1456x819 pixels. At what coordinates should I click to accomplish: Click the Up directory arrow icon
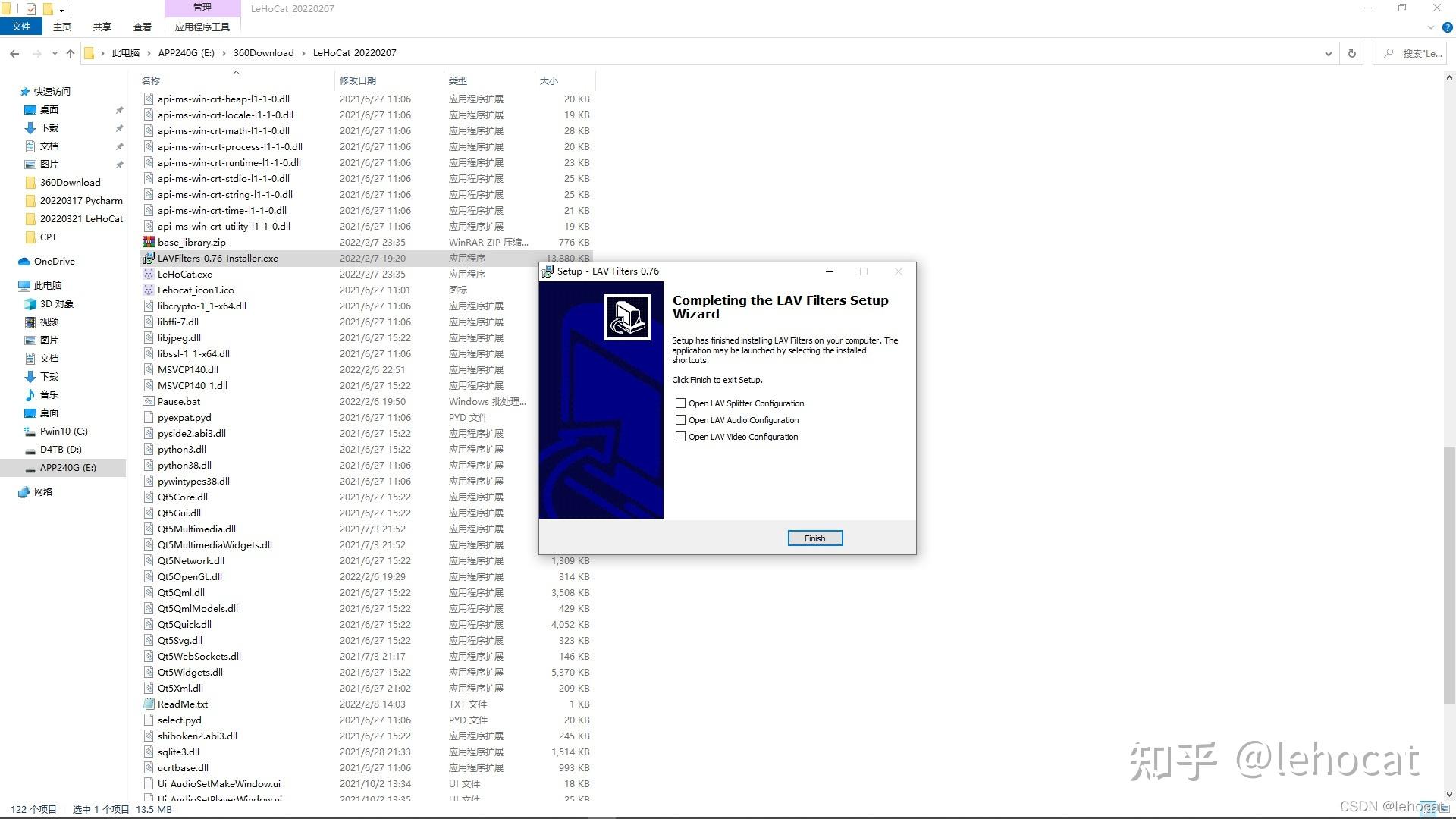pyautogui.click(x=71, y=53)
